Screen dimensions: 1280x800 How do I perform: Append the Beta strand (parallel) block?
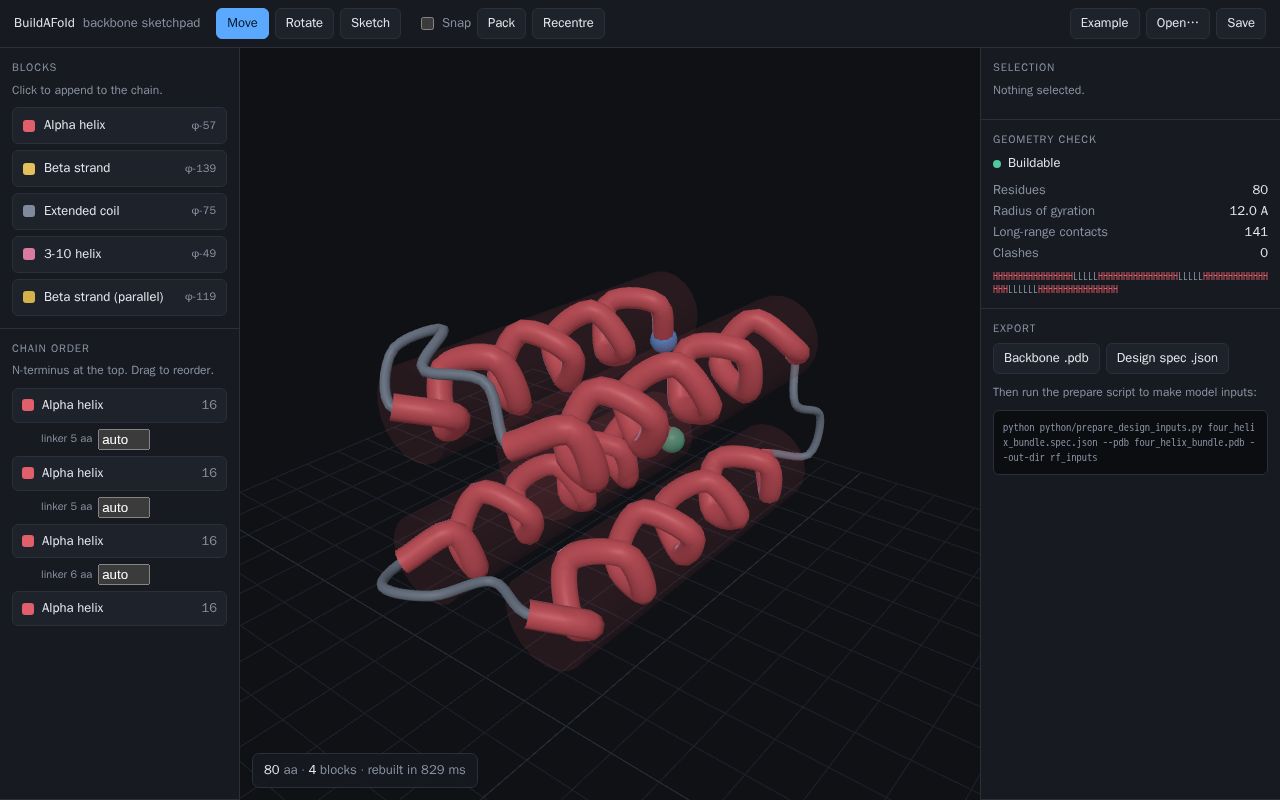[119, 298]
